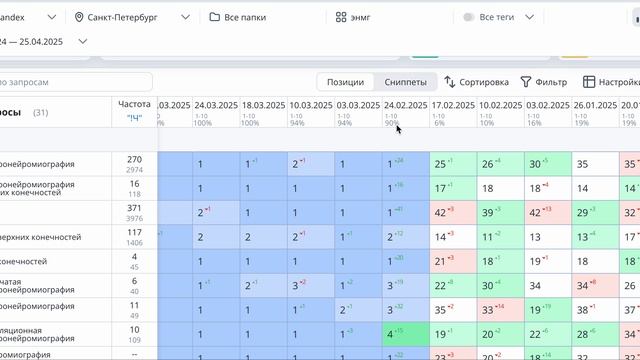Screen dimensions: 640x360
Task: Click position 39 in 10.02.2025 column
Action: coord(500,213)
